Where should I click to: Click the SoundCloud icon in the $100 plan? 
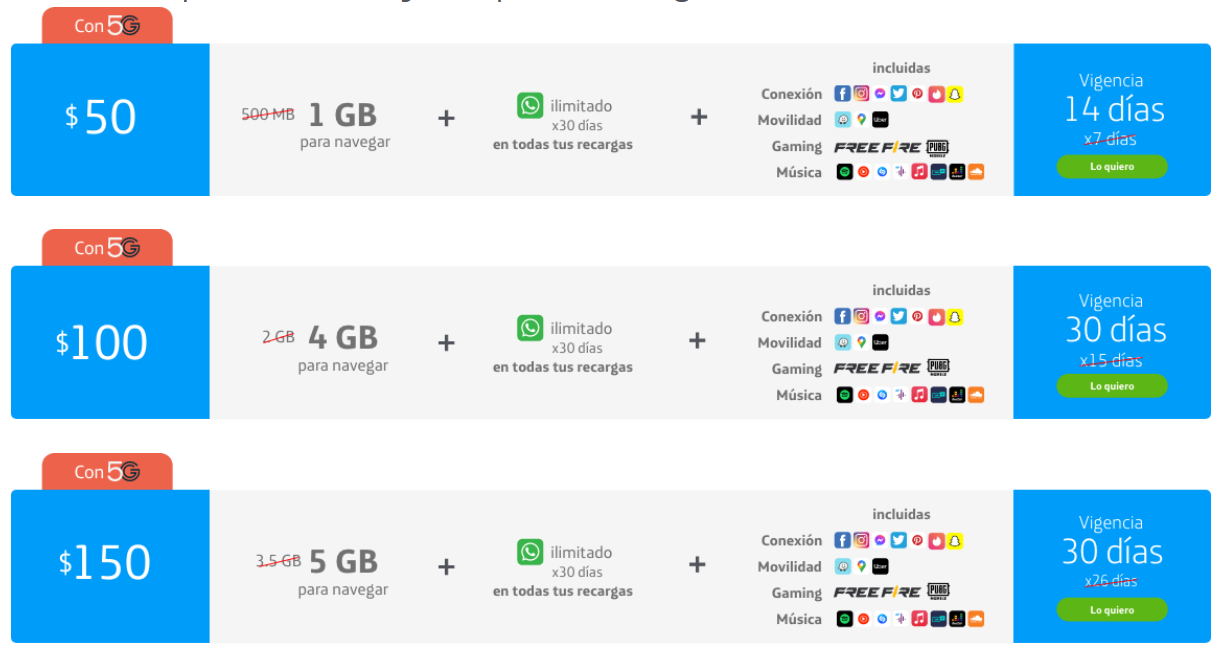[x=976, y=395]
